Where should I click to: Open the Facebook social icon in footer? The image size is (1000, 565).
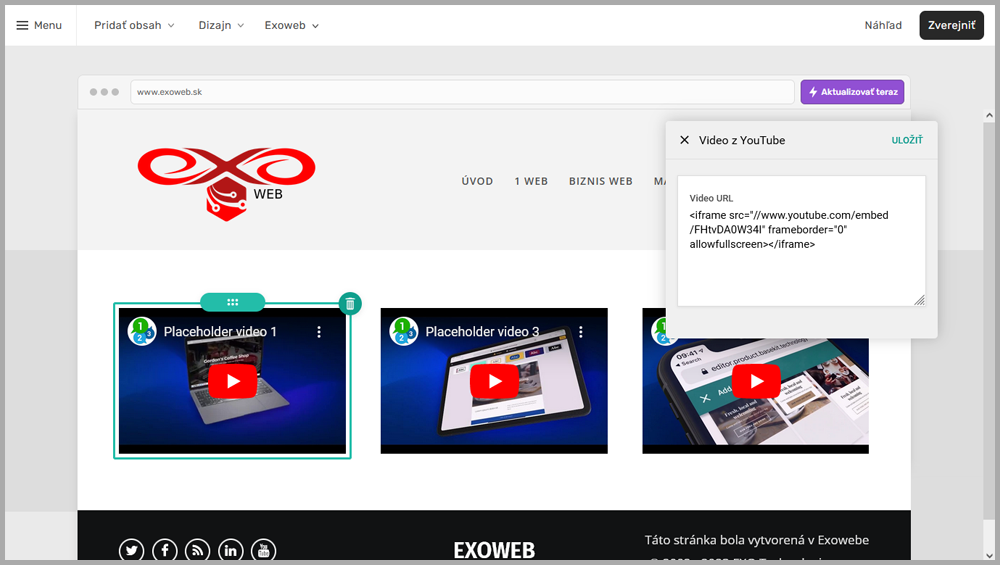tap(164, 550)
